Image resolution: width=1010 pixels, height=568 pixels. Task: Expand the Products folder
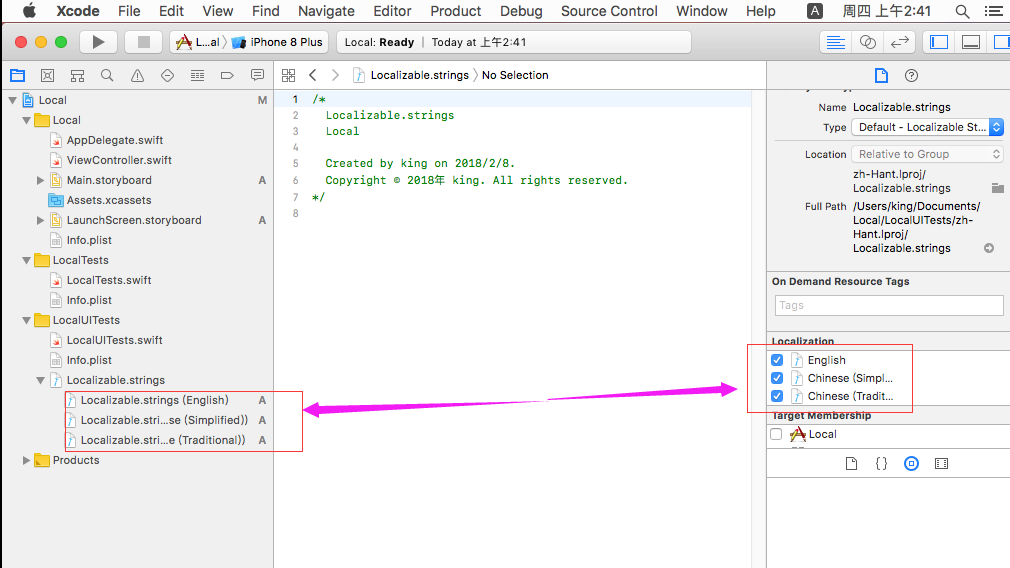click(x=26, y=460)
